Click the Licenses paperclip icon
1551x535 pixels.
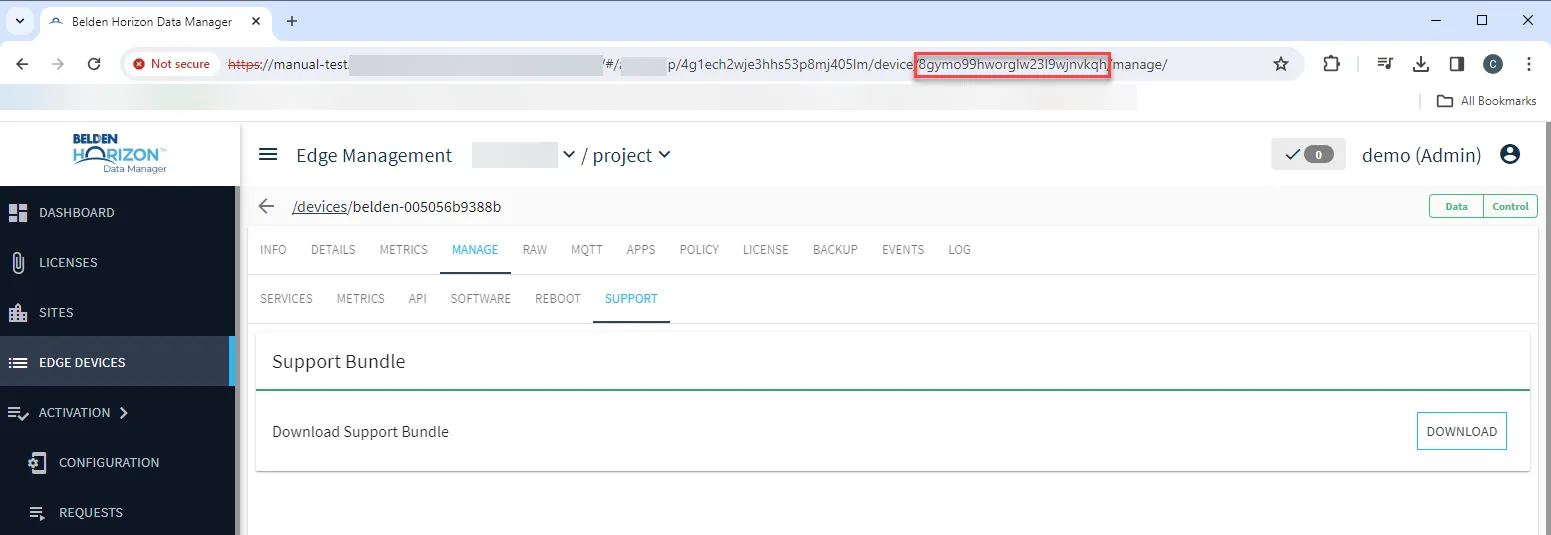(x=17, y=262)
